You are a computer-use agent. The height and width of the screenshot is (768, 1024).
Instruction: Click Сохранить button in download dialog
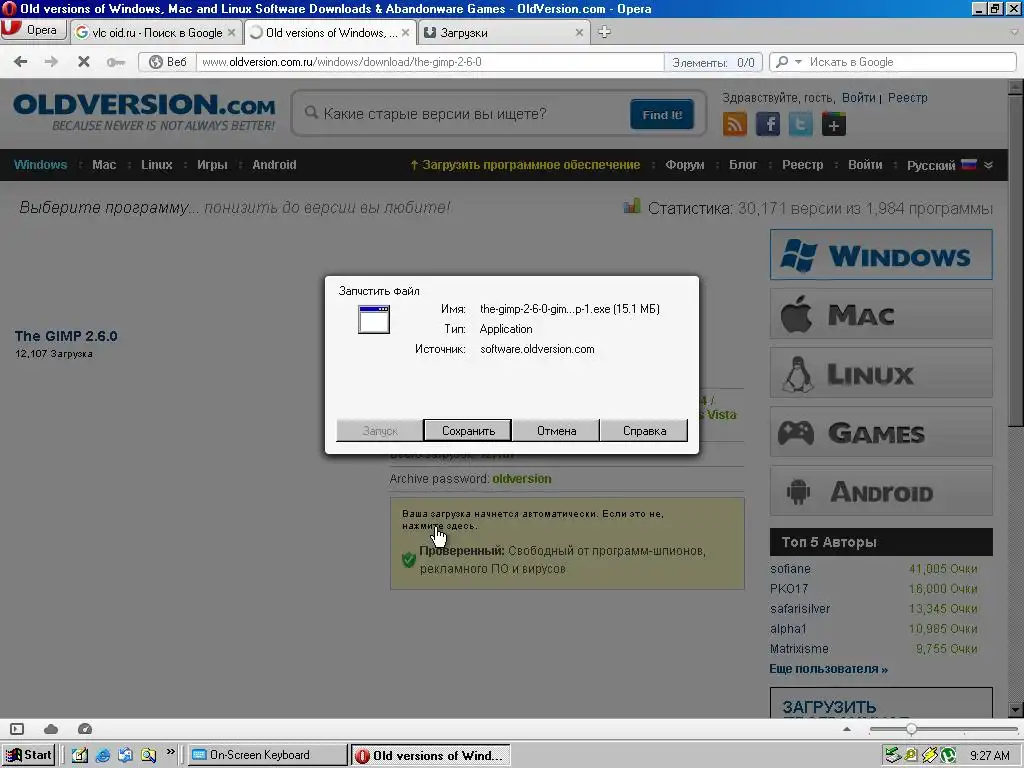[468, 430]
